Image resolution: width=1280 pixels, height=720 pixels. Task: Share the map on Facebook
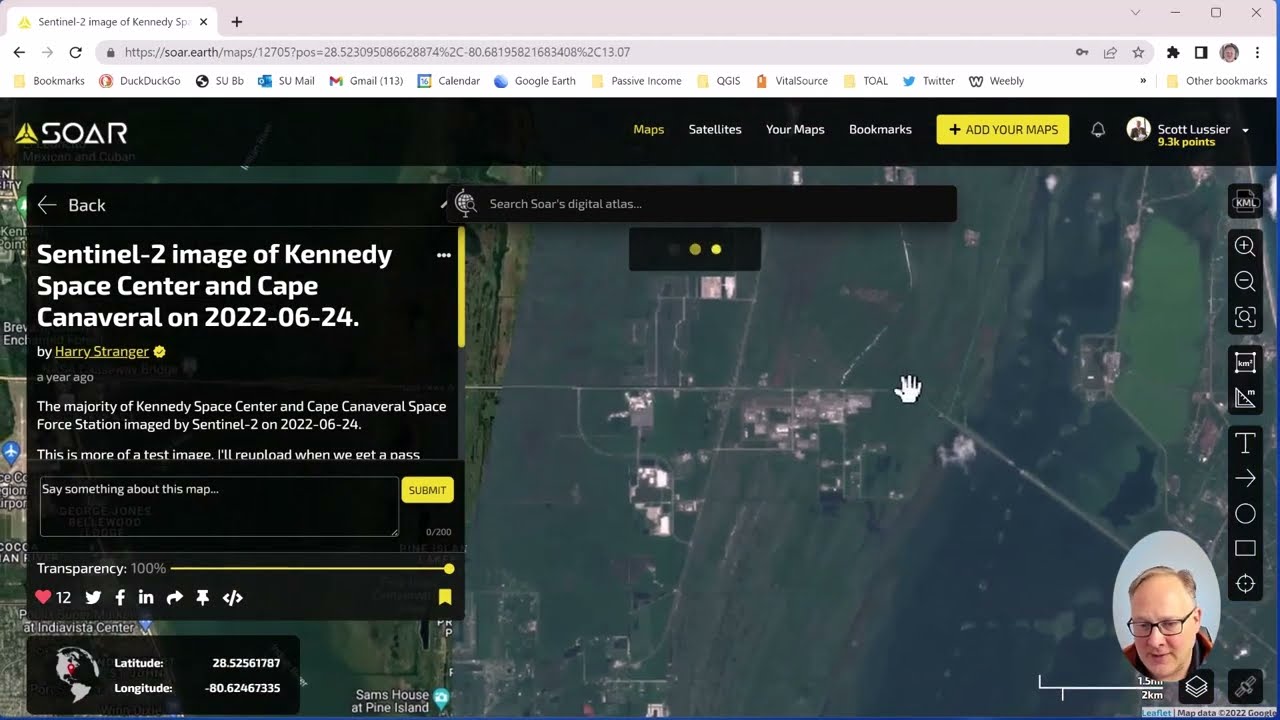(x=120, y=597)
